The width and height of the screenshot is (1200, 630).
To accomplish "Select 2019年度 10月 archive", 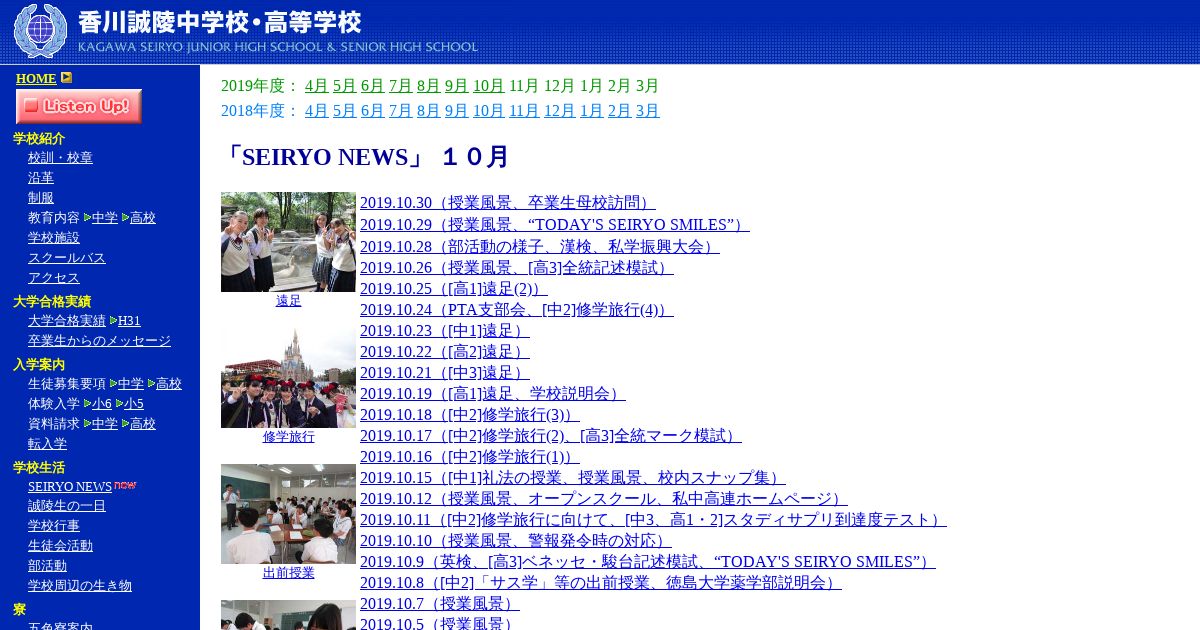I will [x=489, y=86].
